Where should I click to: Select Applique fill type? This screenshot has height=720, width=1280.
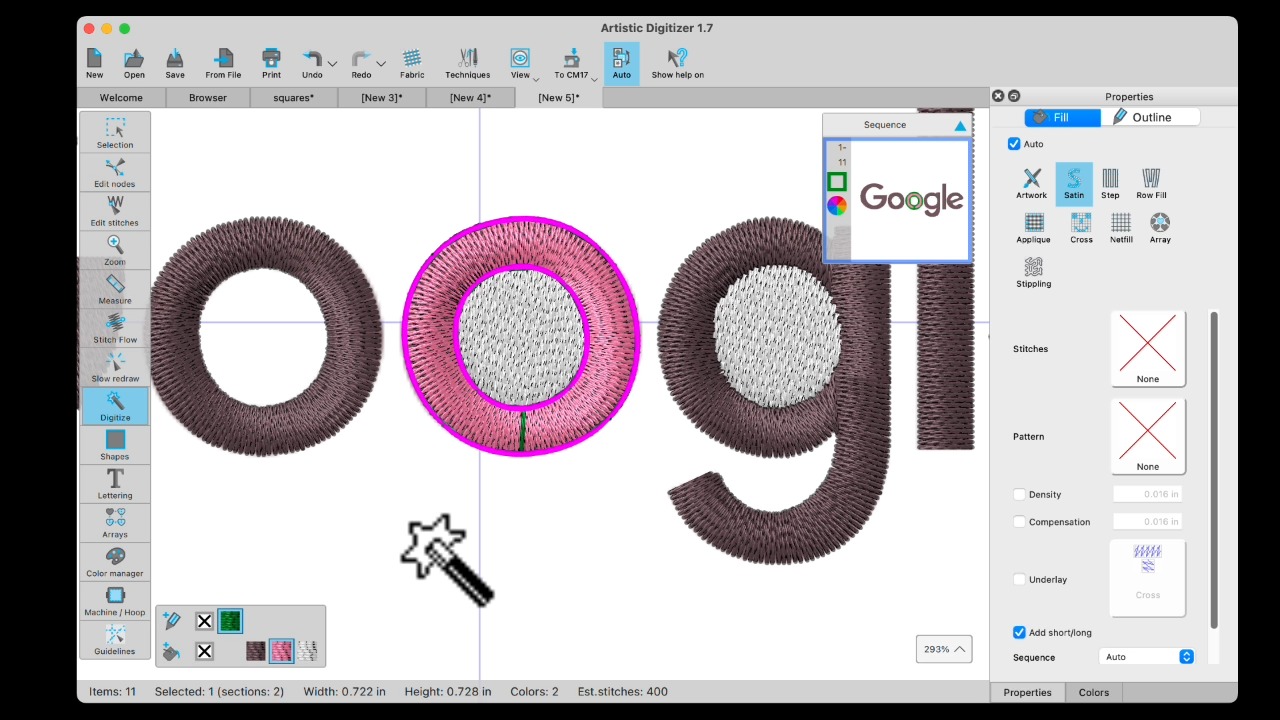[x=1034, y=228]
